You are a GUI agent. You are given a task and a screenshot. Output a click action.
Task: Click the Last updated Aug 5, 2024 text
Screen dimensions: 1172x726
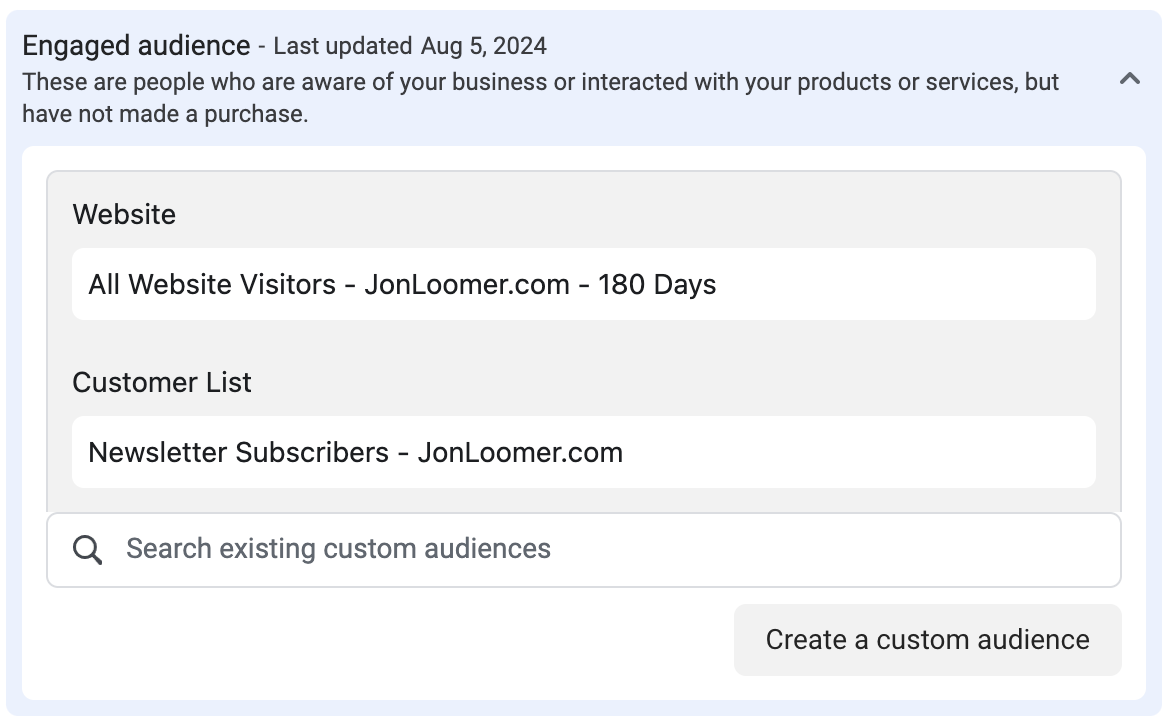410,46
